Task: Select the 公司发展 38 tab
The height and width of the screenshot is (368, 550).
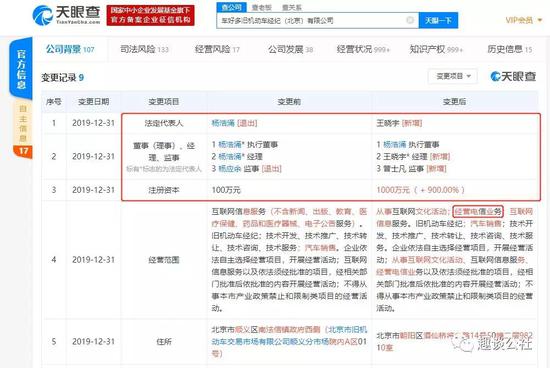Action: (x=290, y=49)
